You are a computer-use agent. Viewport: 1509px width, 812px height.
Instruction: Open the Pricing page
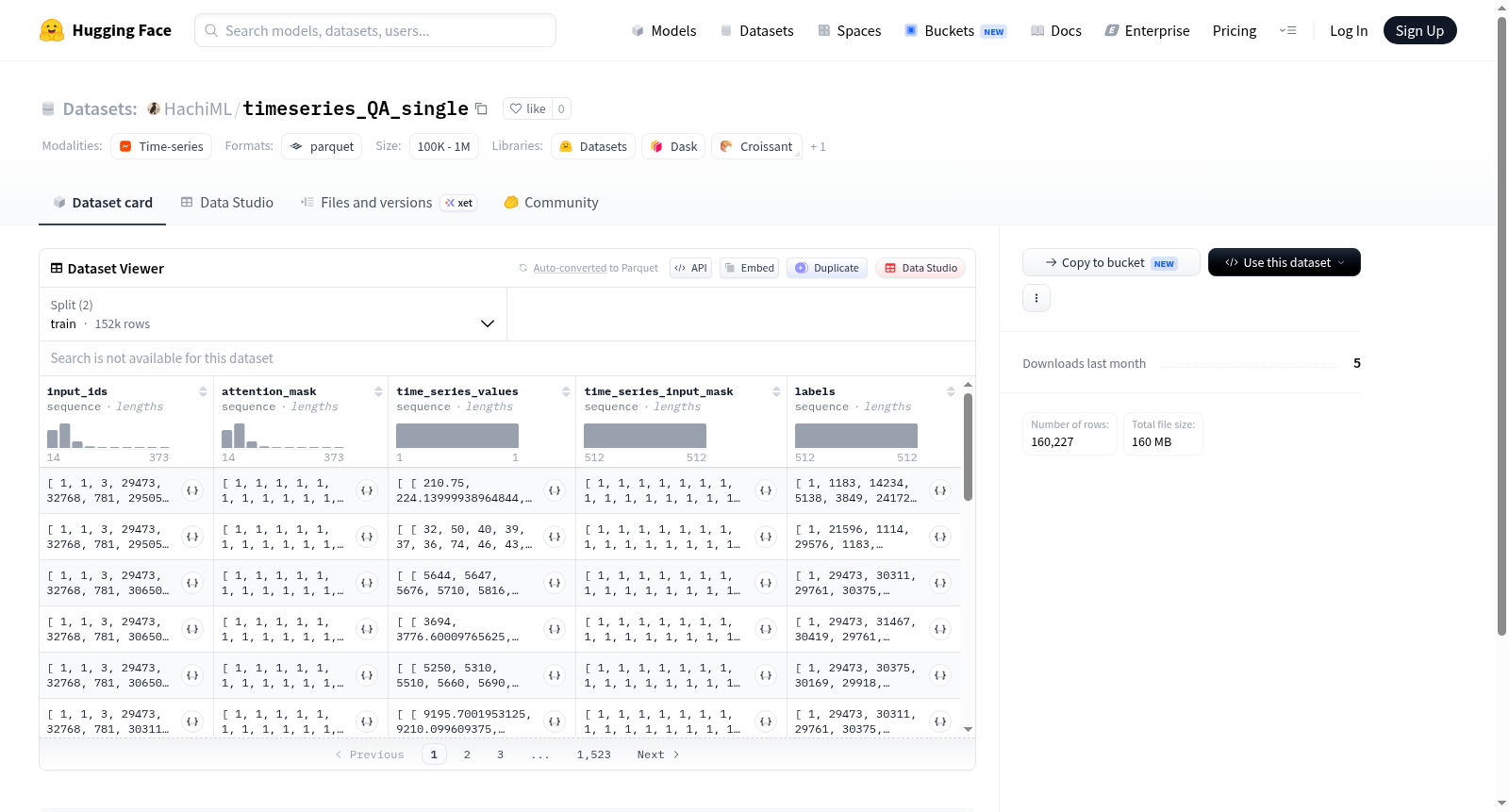pyautogui.click(x=1235, y=30)
